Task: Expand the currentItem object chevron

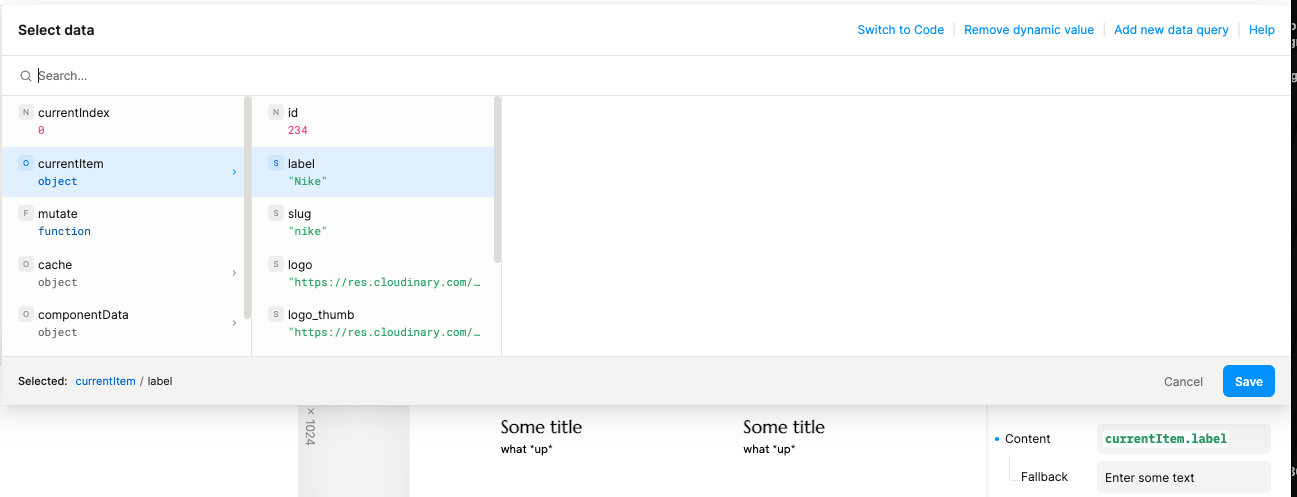Action: pyautogui.click(x=234, y=172)
